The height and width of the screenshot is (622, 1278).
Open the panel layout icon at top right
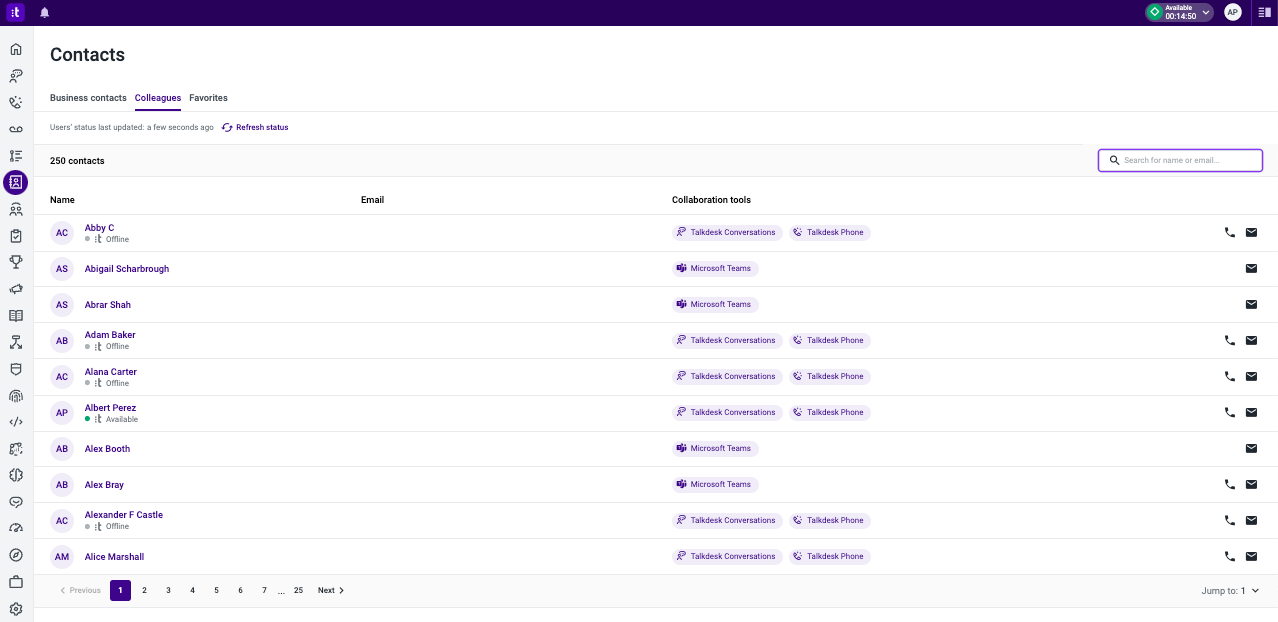(1264, 12)
